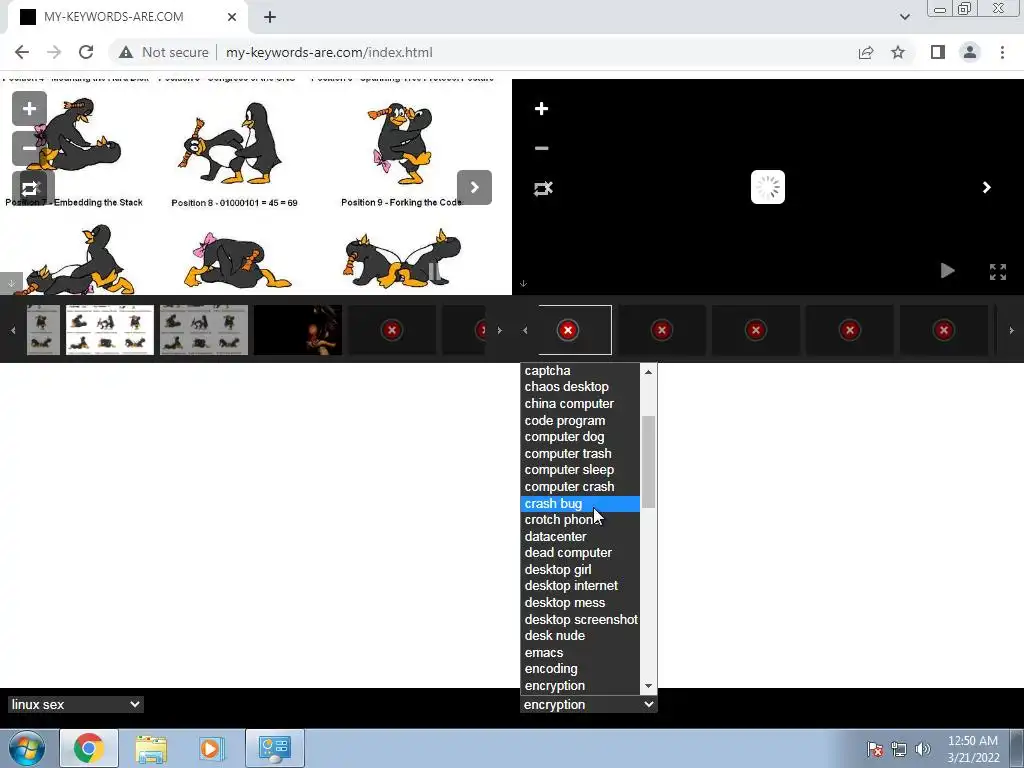Start slideshow with right viewer play button
The width and height of the screenshot is (1024, 768).
[x=947, y=270]
